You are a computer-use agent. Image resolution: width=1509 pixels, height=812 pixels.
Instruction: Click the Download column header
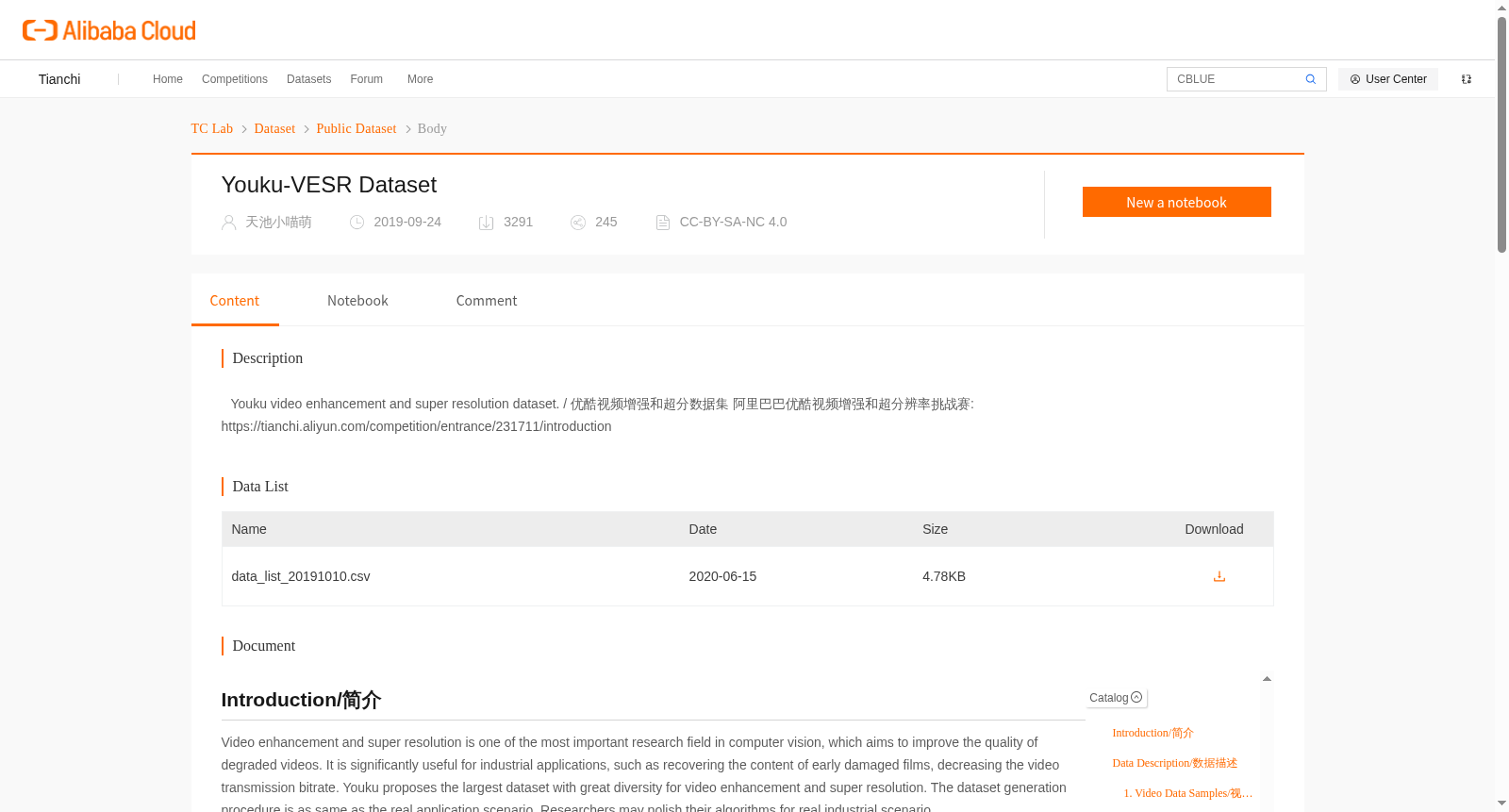coord(1214,529)
